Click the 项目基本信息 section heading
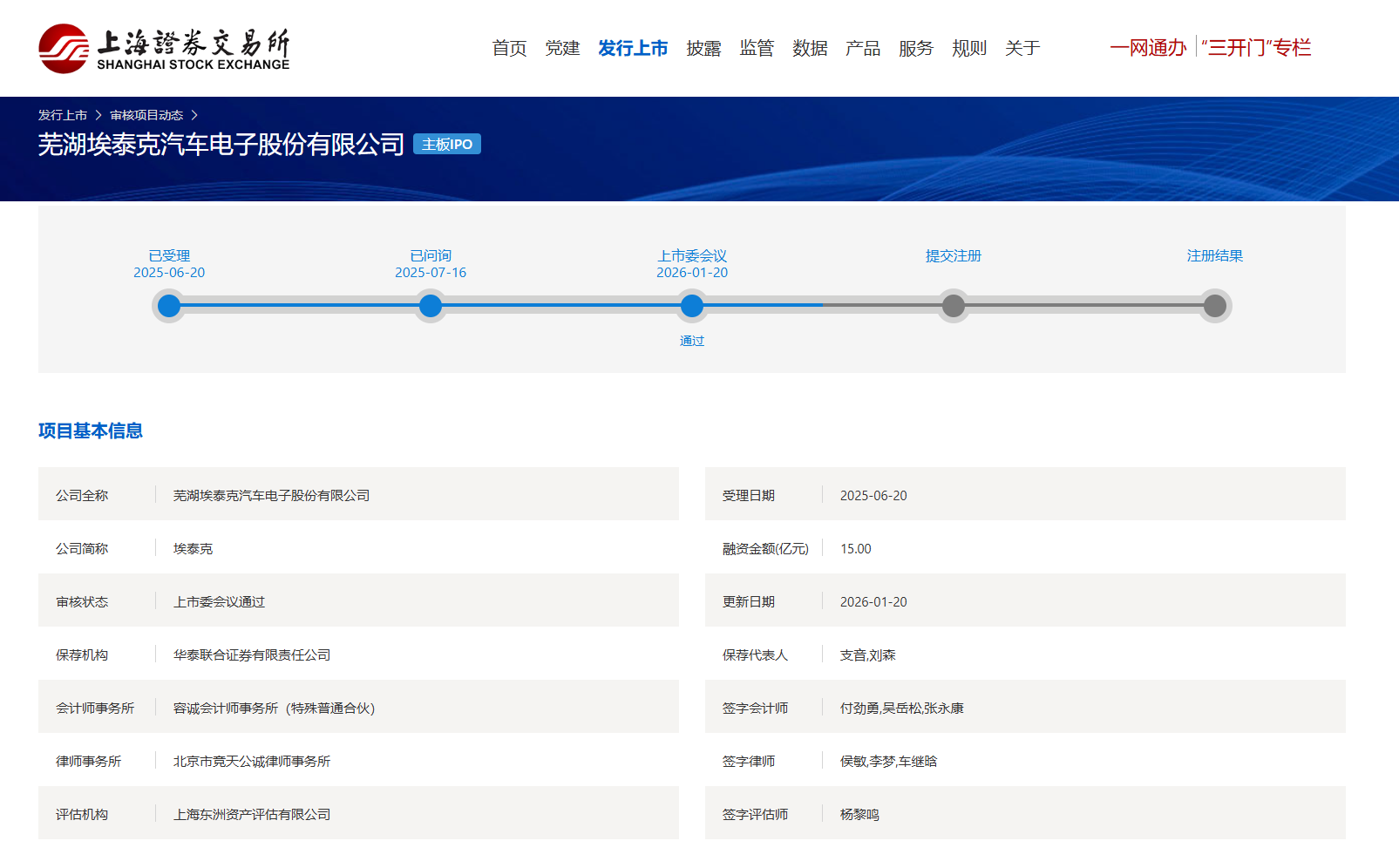 (91, 431)
